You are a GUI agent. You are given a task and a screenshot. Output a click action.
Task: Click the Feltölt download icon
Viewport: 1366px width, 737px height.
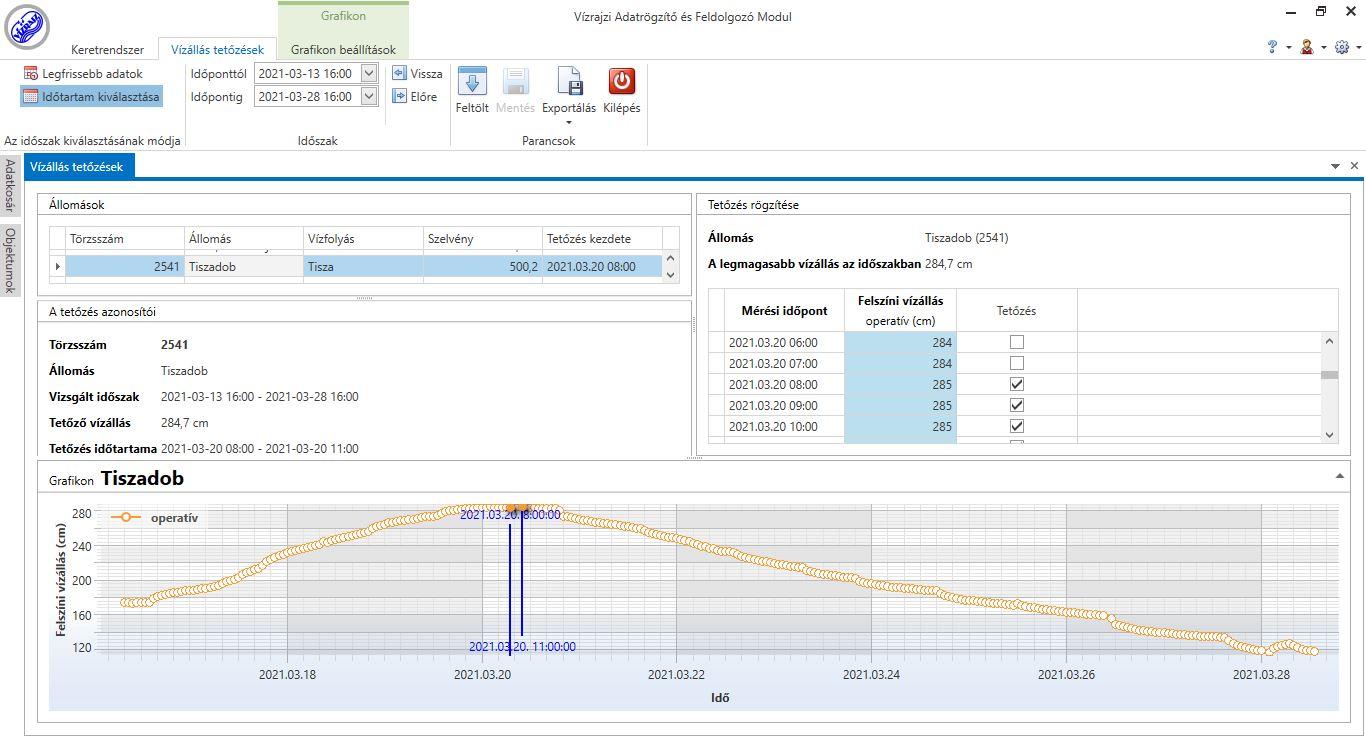[471, 81]
